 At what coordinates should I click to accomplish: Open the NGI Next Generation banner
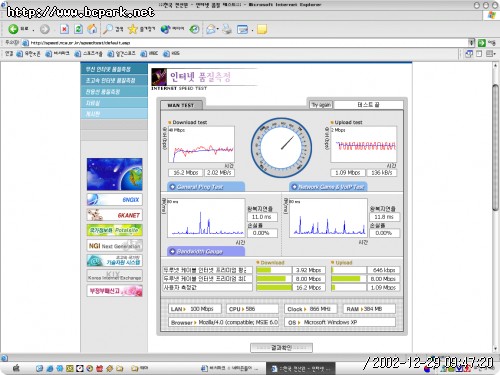pos(114,246)
